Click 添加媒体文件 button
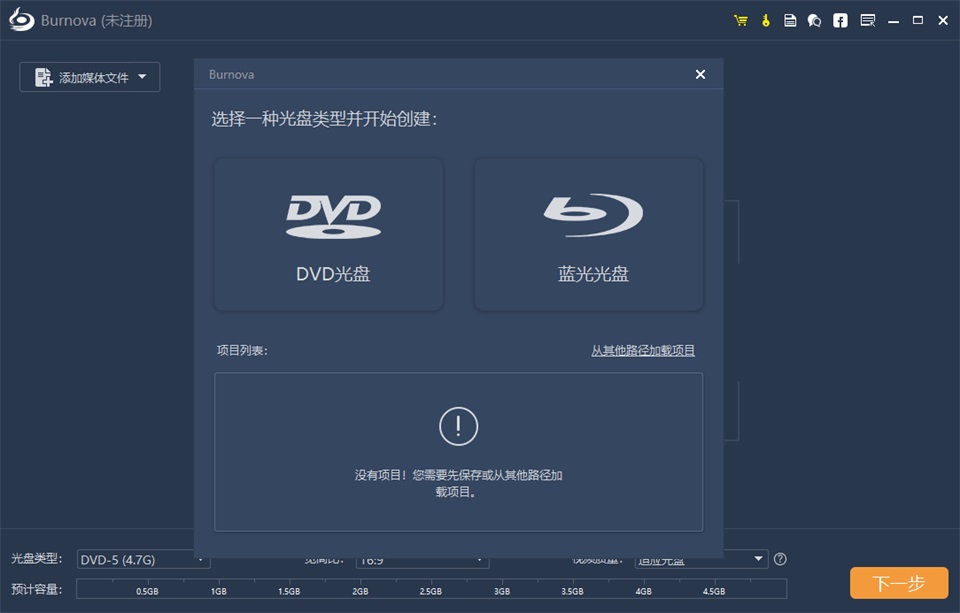Viewport: 960px width, 613px height. click(89, 77)
